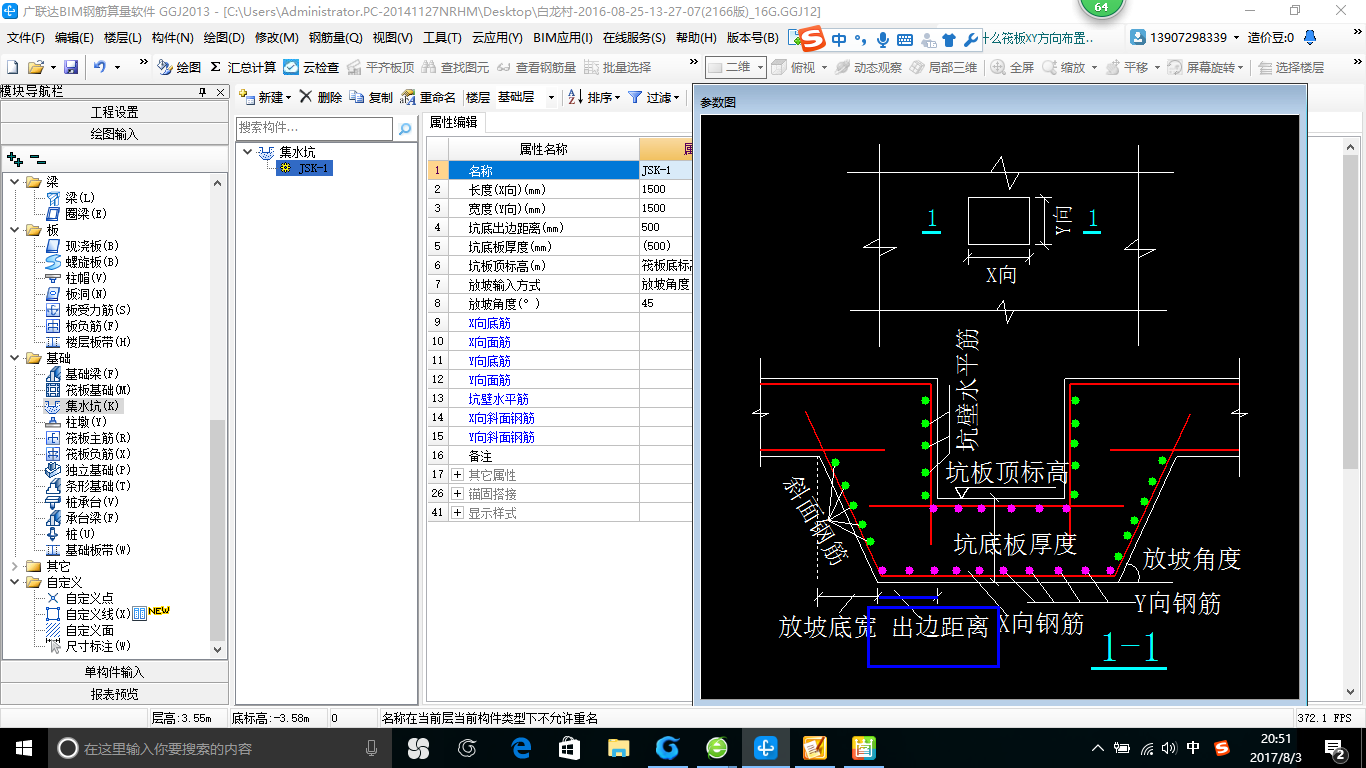Screen dimensions: 1366x768
Task: Open the 新建 dropdown button
Action: tap(265, 97)
